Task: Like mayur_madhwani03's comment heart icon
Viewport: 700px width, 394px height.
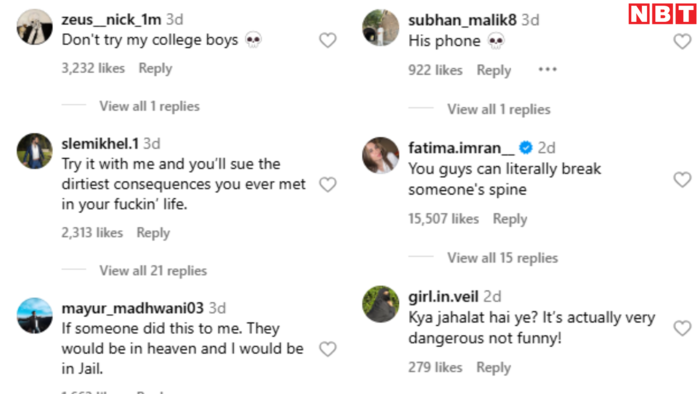Action: 328,349
